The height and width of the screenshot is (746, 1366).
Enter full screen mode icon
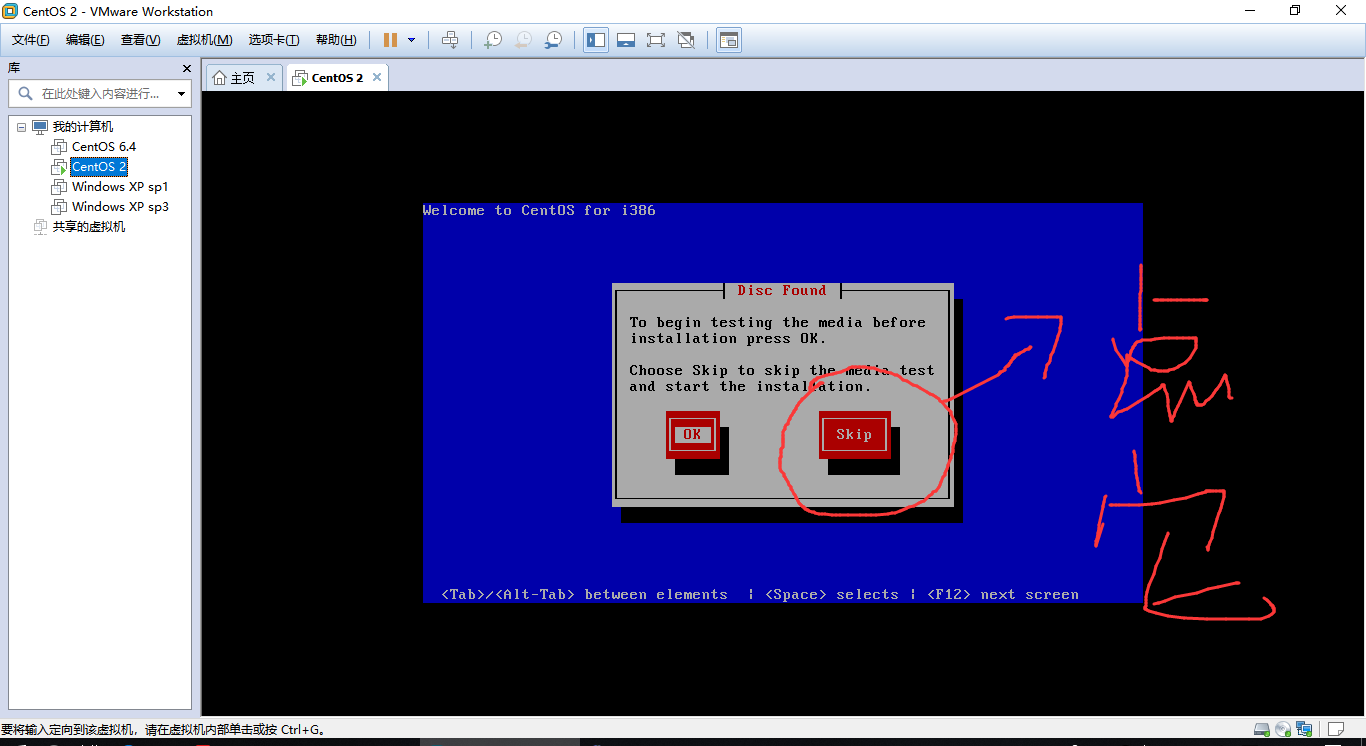point(656,40)
